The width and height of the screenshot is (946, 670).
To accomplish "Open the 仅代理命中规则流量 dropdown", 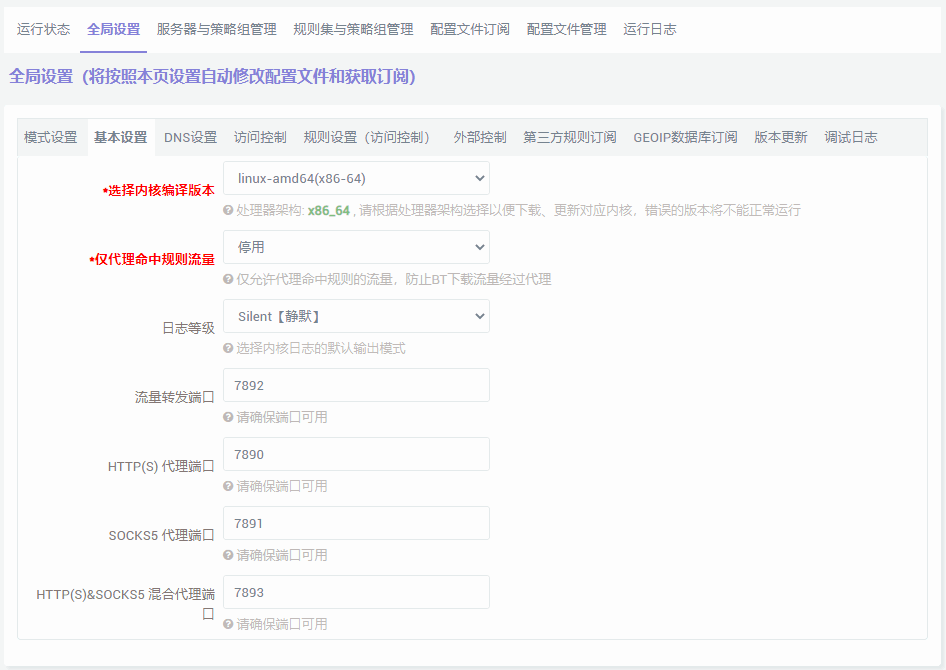I will 356,247.
